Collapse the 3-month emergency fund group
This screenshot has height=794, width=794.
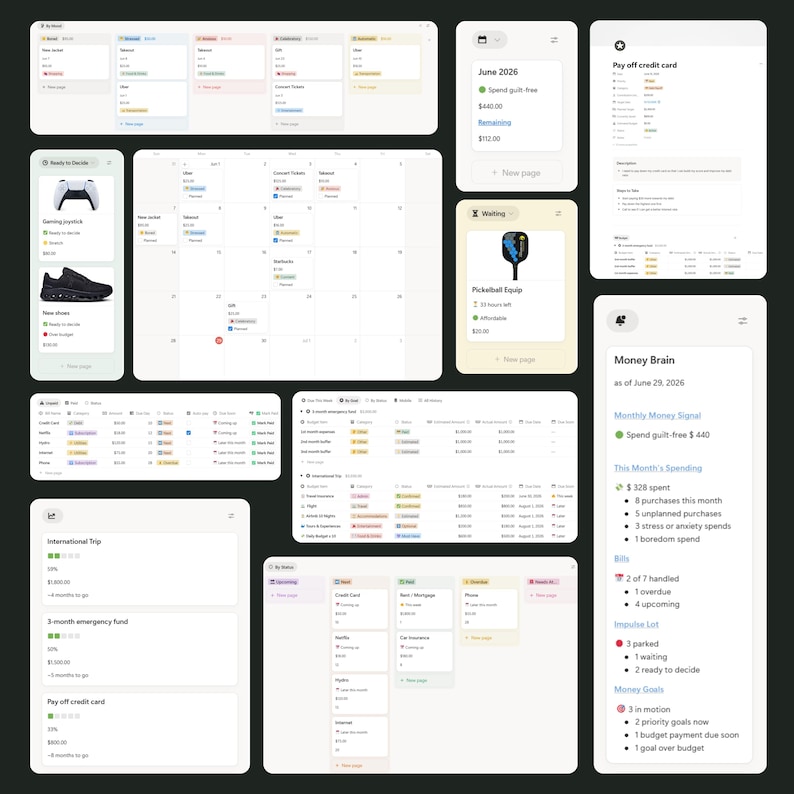tap(302, 412)
